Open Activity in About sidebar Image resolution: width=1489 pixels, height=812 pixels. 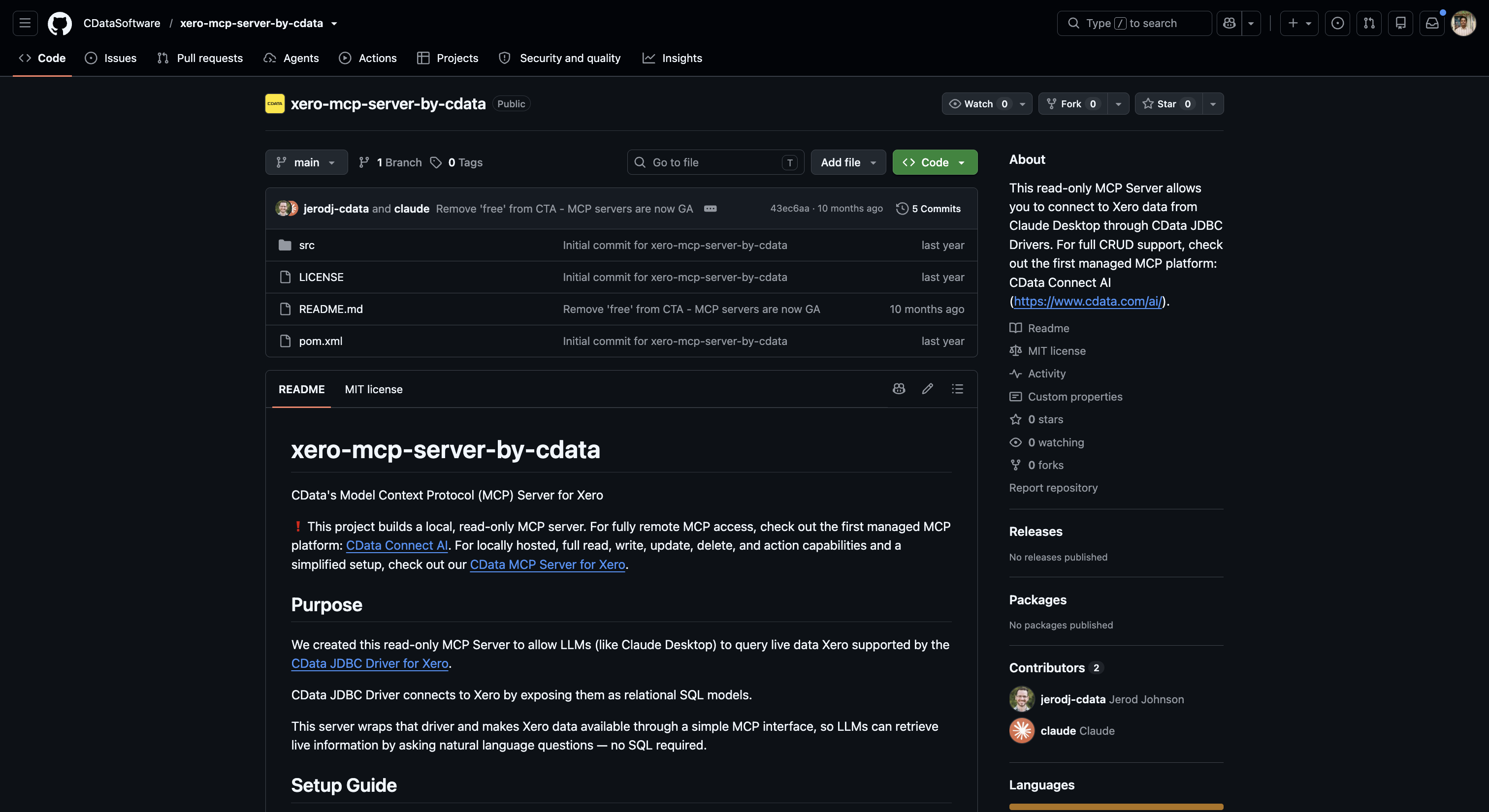(x=1037, y=374)
